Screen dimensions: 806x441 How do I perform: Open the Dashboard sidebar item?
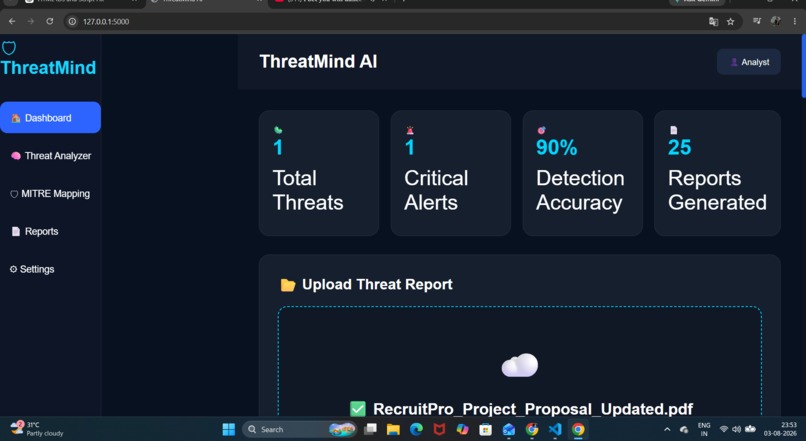point(50,118)
